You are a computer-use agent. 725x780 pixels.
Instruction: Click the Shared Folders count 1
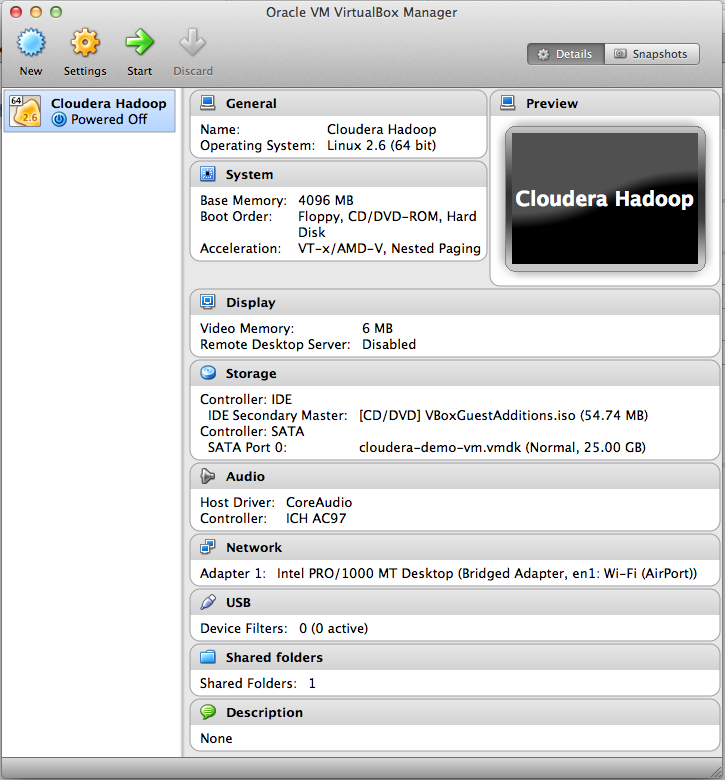pyautogui.click(x=312, y=683)
